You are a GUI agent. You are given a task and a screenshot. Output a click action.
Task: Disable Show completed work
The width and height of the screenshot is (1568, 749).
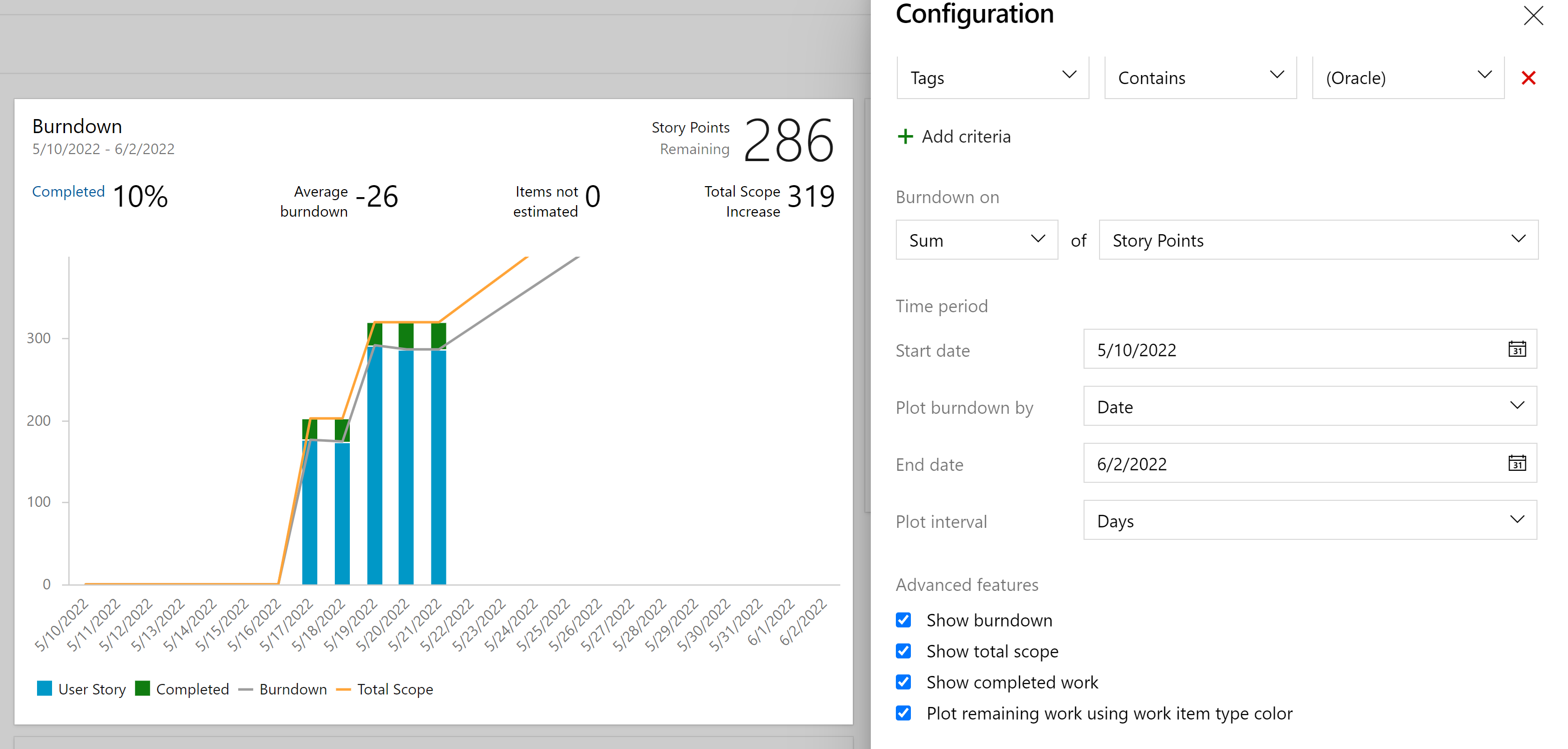coord(903,681)
